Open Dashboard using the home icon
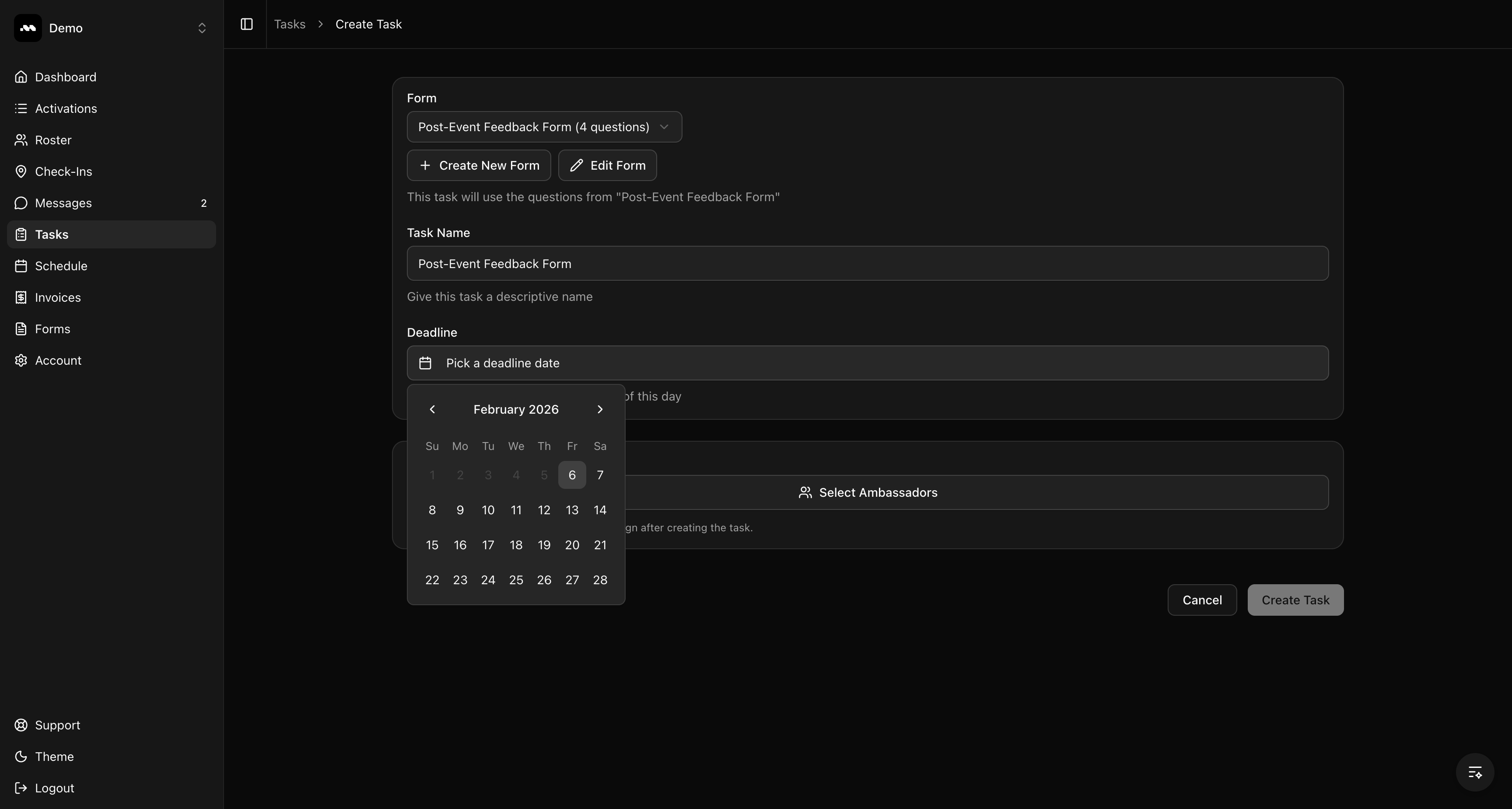The height and width of the screenshot is (809, 1512). click(21, 77)
